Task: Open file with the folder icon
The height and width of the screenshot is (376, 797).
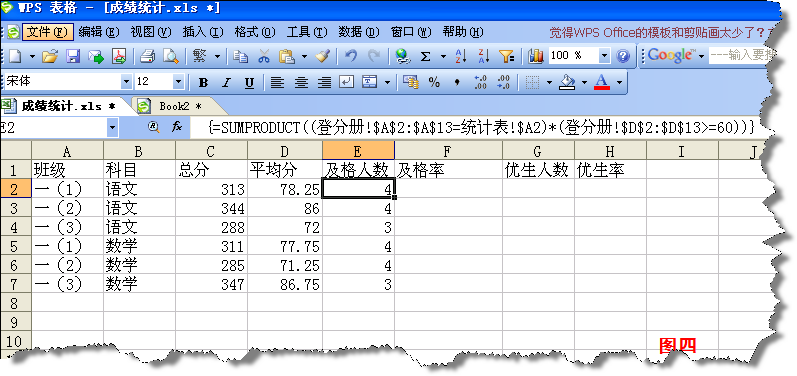Action: 50,56
